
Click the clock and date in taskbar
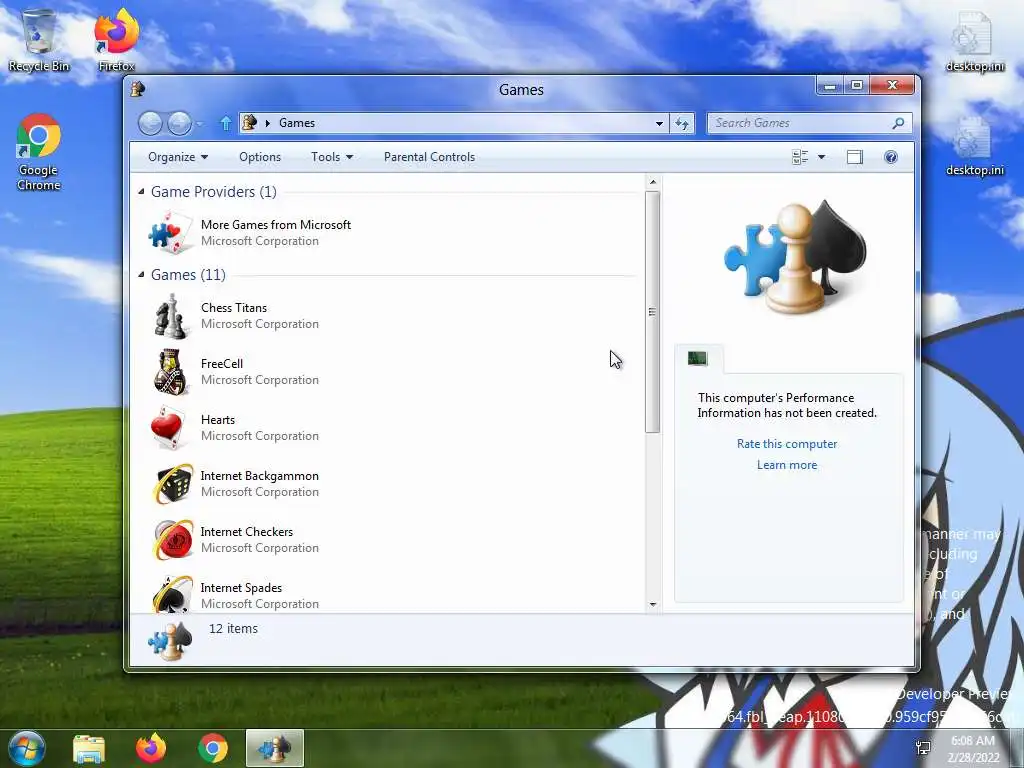[x=973, y=748]
